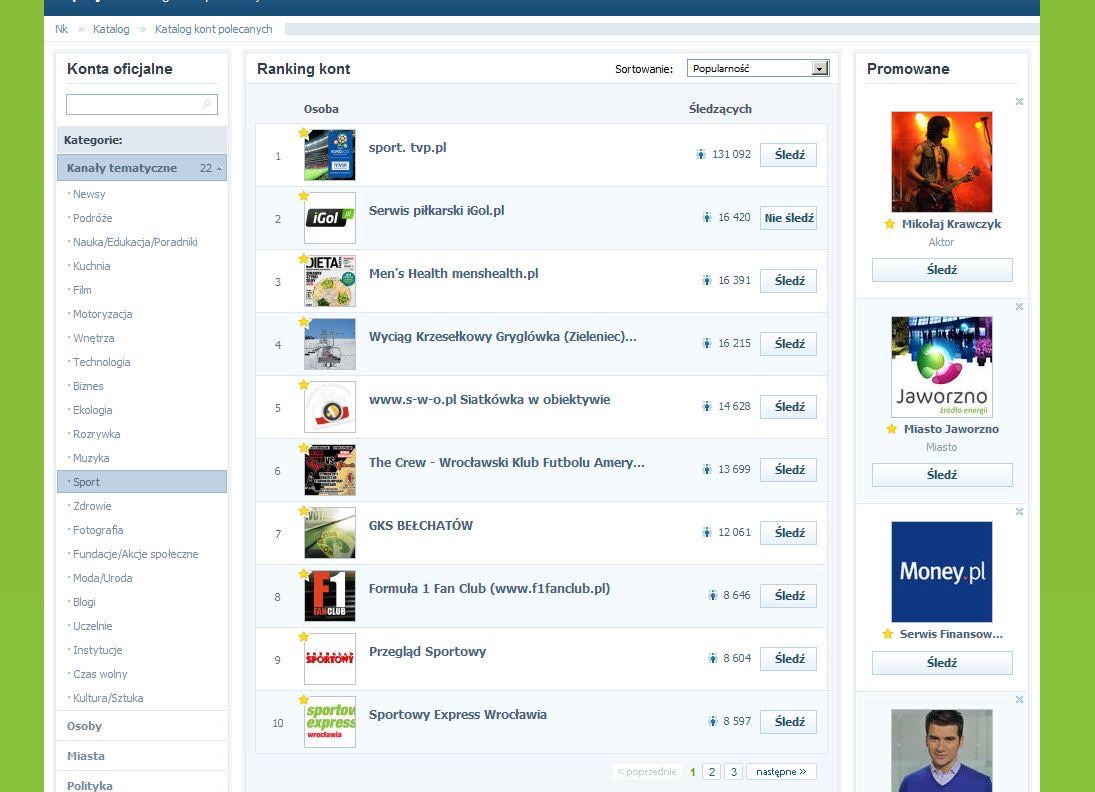Expand the Miasta category
Viewport: 1095px width, 792px height.
(x=142, y=756)
